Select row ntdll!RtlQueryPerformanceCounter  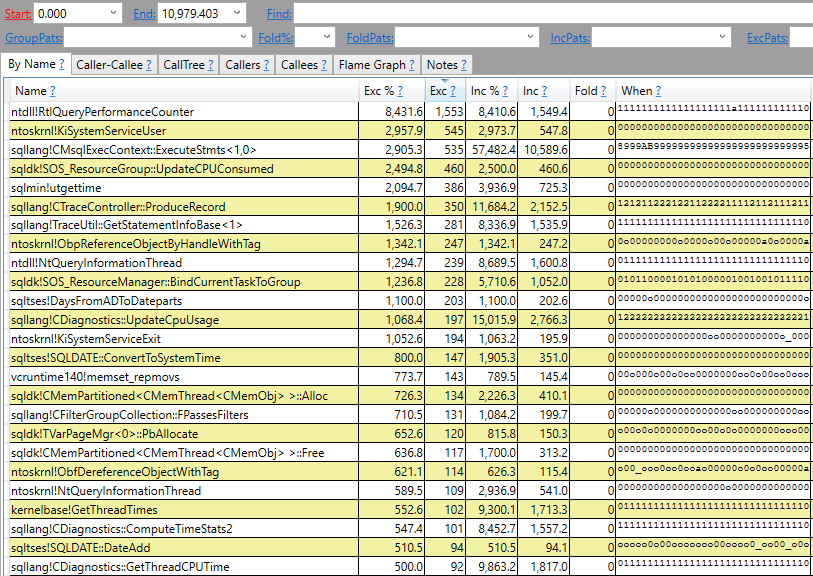[x=410, y=111]
